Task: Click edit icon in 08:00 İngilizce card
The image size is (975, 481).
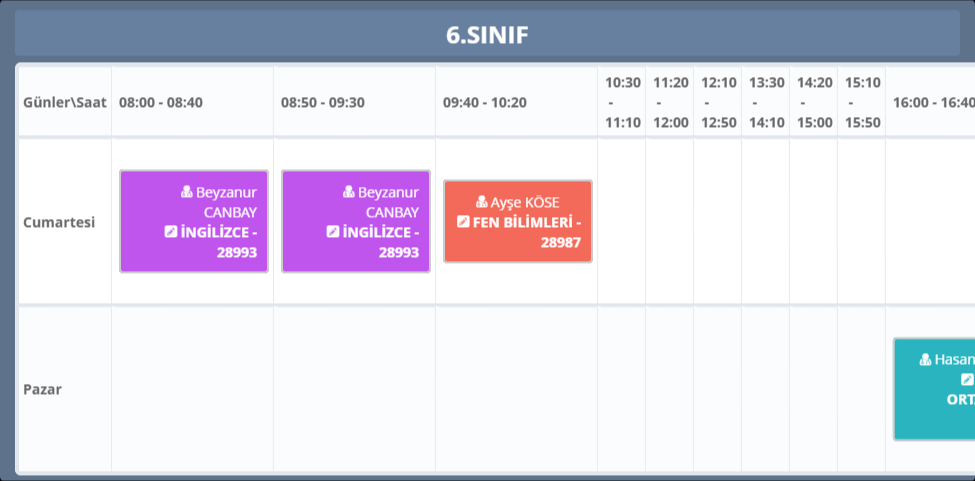Action: [x=171, y=232]
